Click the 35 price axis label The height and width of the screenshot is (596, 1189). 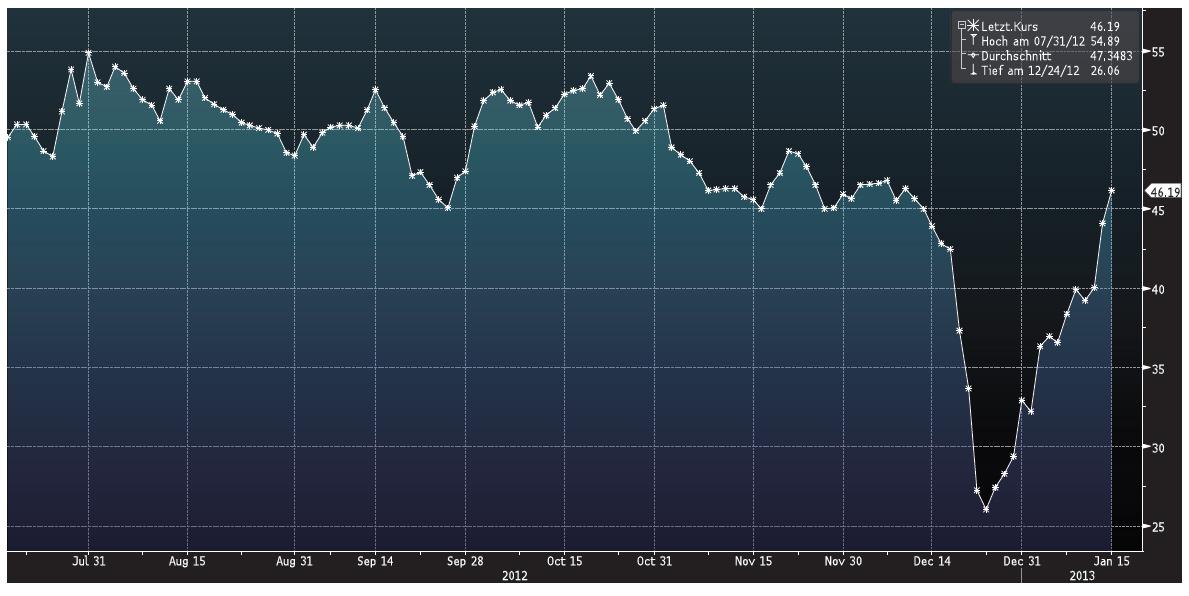click(x=1157, y=369)
